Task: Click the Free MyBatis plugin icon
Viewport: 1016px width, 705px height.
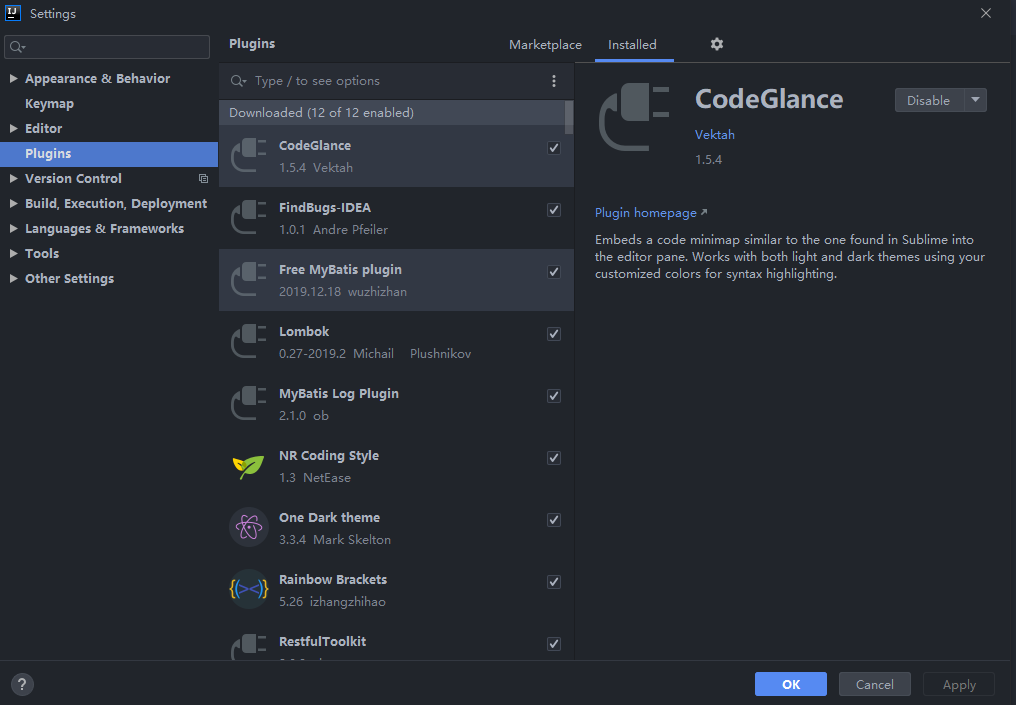Action: (x=249, y=279)
